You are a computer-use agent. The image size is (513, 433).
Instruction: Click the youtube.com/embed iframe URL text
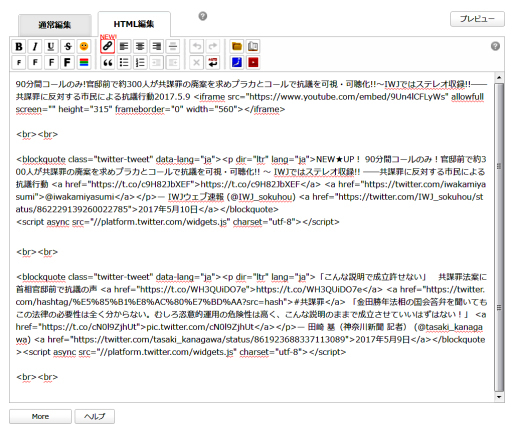coord(348,97)
